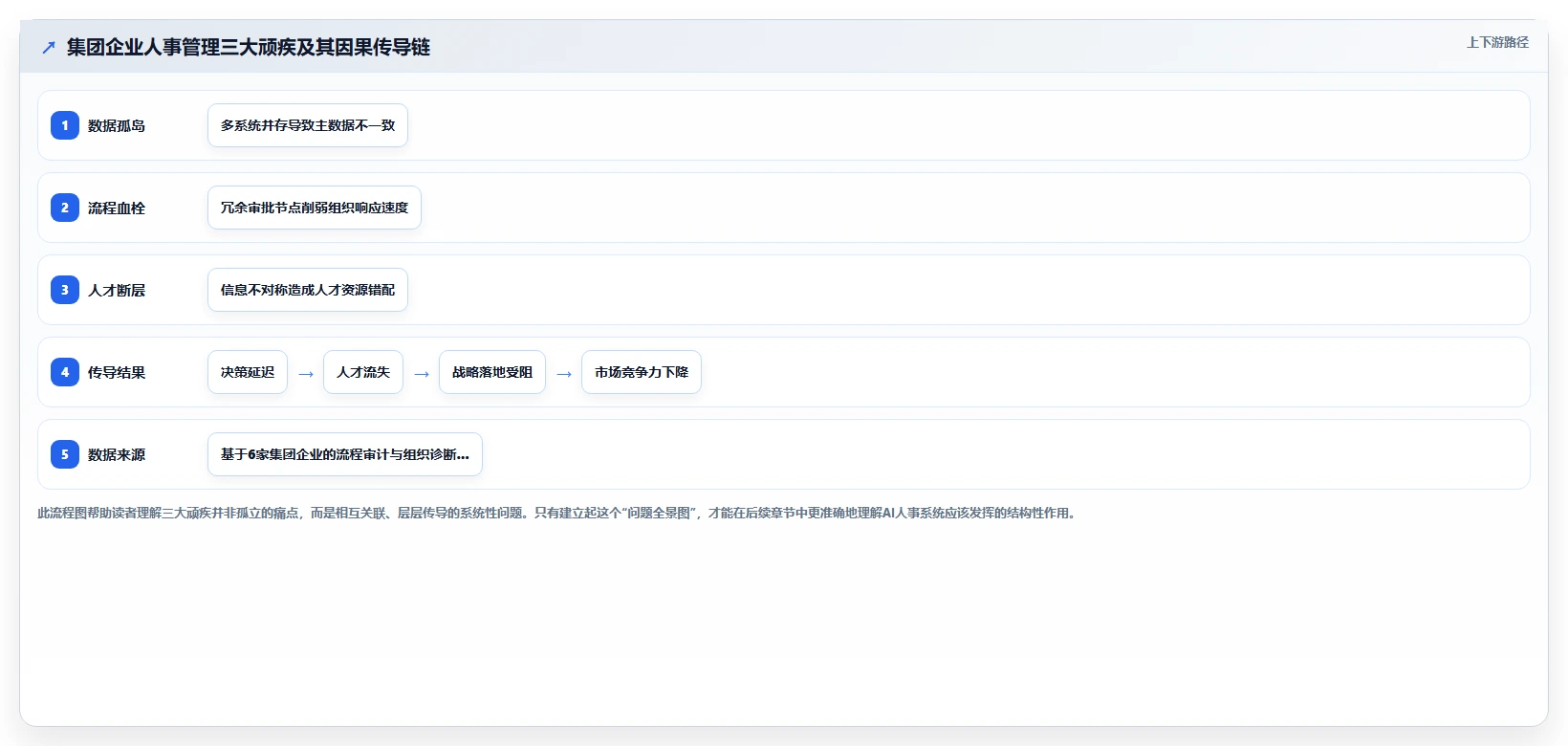Click the number 2 badge for 流程血栓
The image size is (1568, 746).
(65, 208)
